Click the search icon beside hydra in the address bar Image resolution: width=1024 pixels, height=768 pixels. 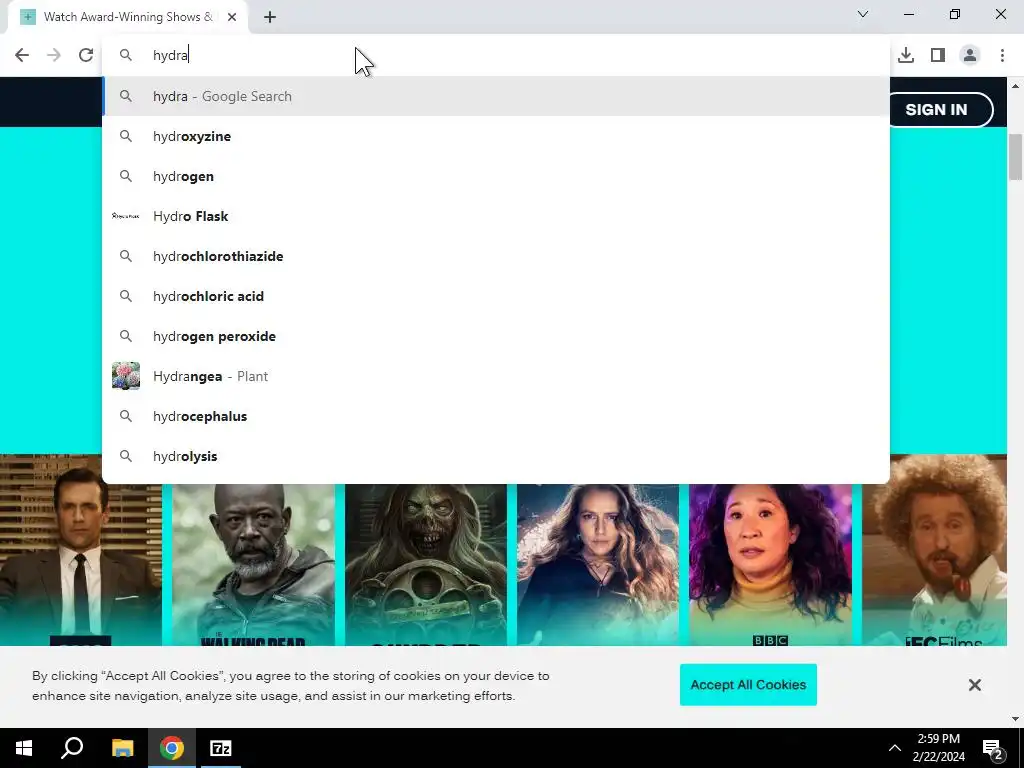(125, 56)
